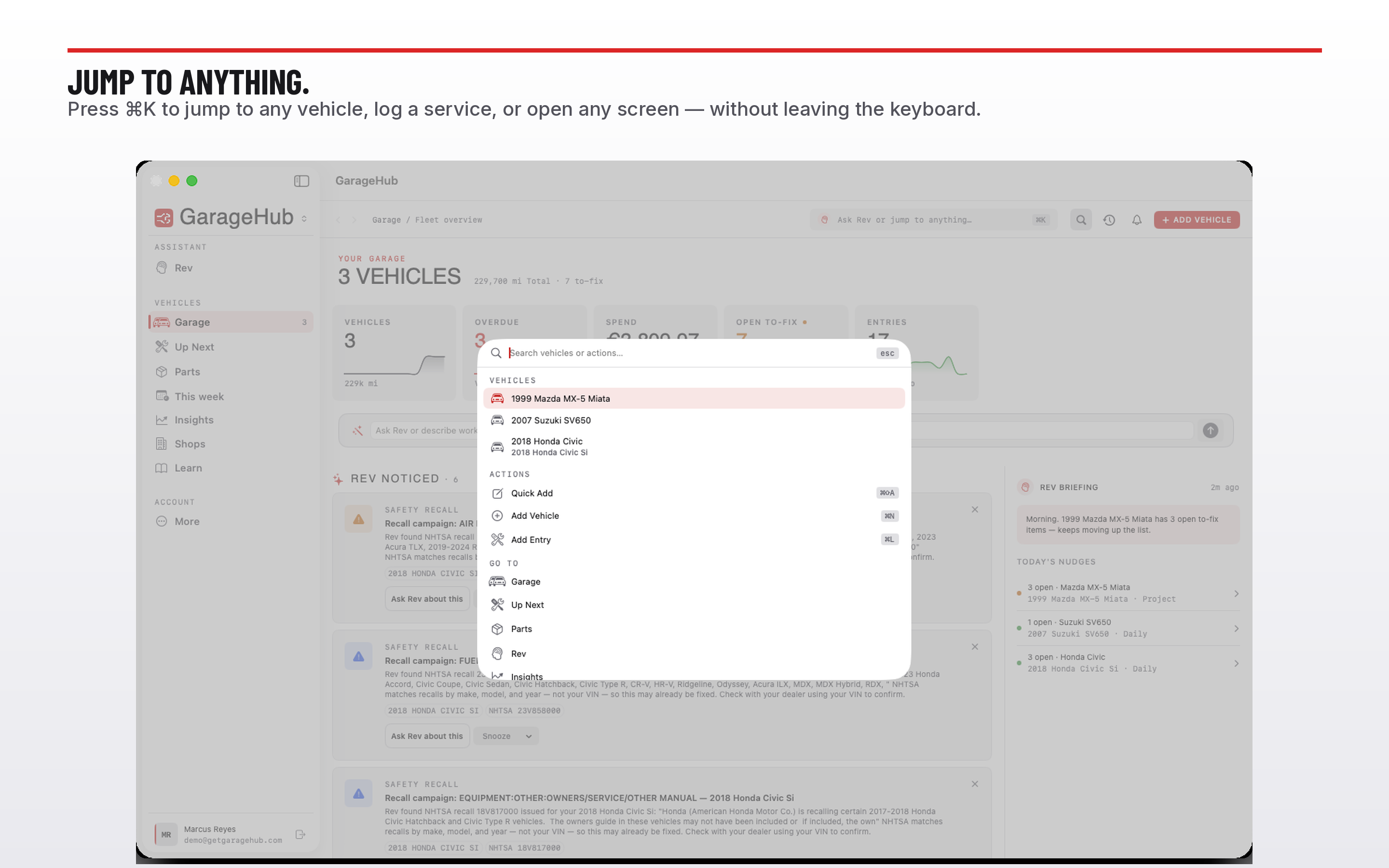Click the Open To-Fix stat card
The width and height of the screenshot is (1389, 868).
pos(786,323)
